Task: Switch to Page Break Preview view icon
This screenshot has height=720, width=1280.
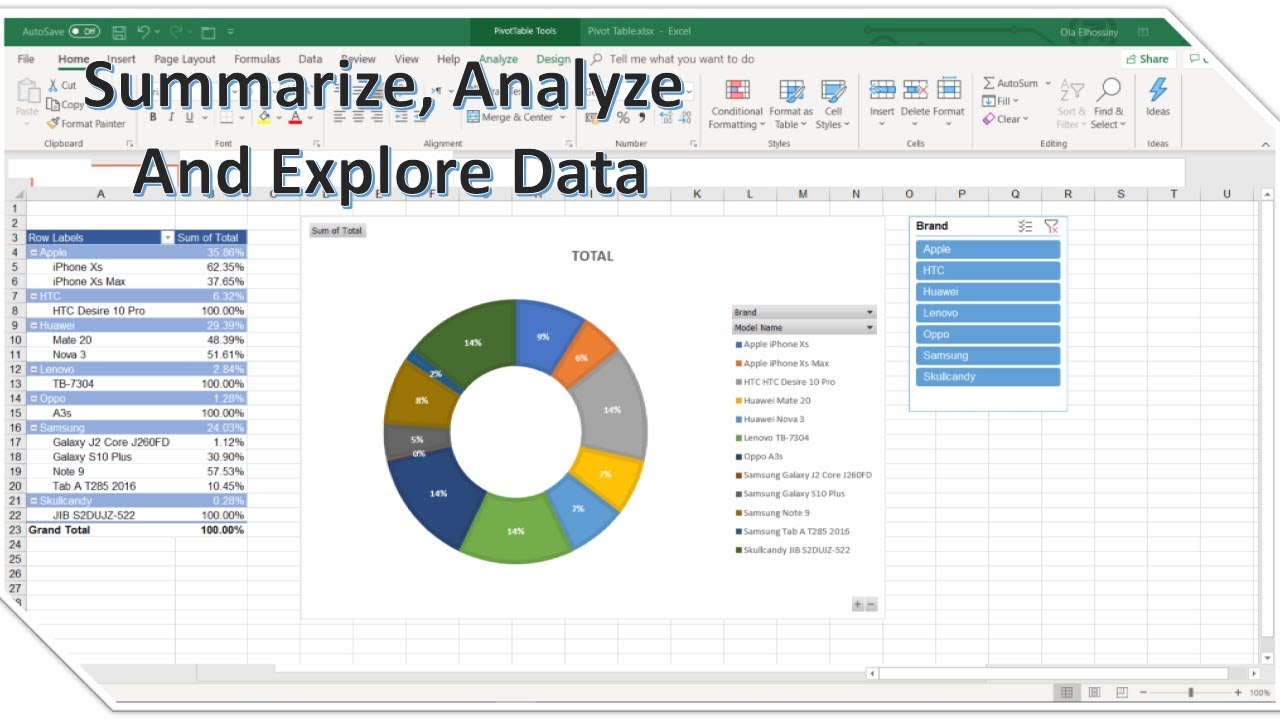Action: pyautogui.click(x=1122, y=692)
